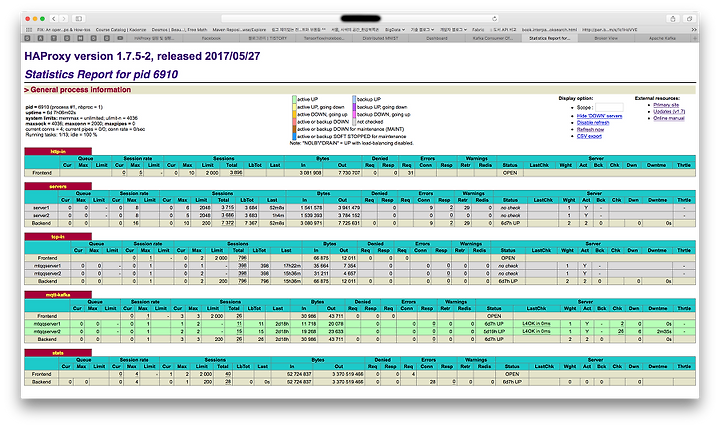This screenshot has width=720, height=428.
Task: Download stats via CSV export link
Action: click(589, 136)
